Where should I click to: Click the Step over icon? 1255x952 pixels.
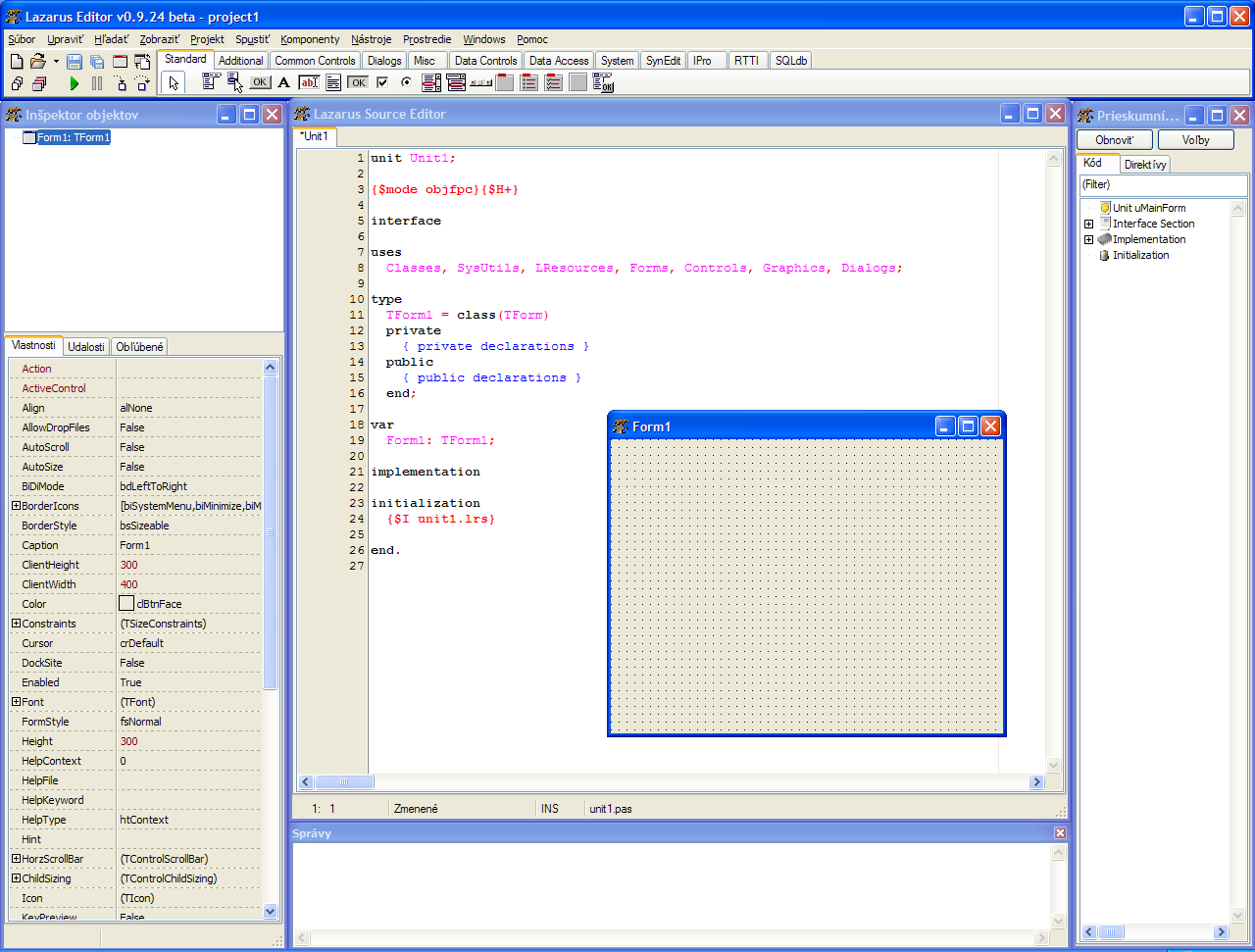(x=143, y=83)
